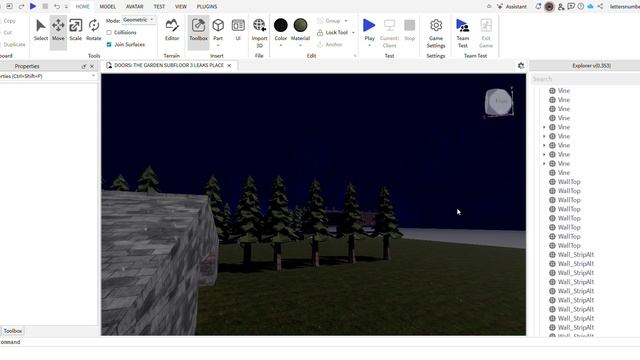Image resolution: width=640 pixels, height=360 pixels.
Task: Pick the black Color swatch
Action: click(x=281, y=25)
